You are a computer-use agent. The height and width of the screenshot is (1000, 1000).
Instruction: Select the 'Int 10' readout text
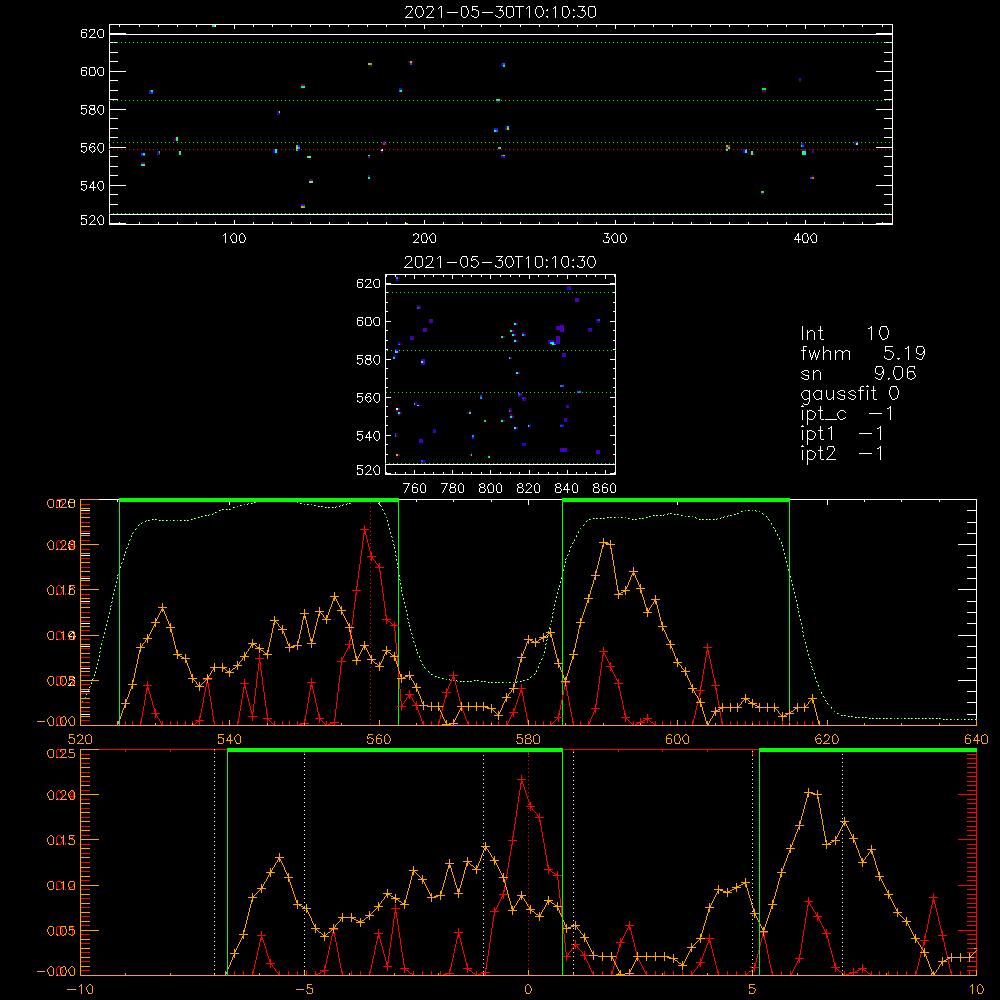click(x=844, y=334)
